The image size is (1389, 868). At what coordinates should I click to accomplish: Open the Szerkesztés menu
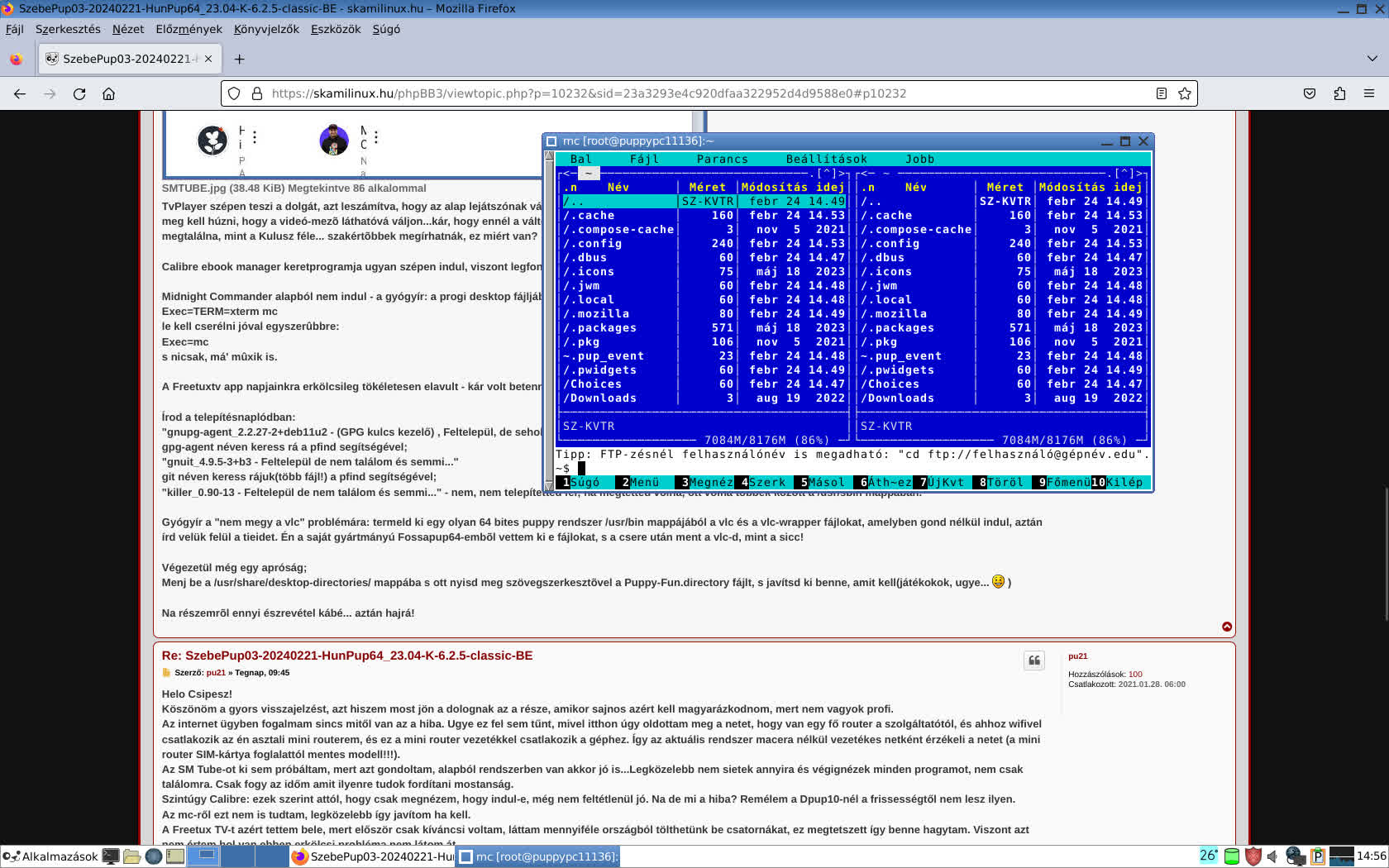pos(68,29)
